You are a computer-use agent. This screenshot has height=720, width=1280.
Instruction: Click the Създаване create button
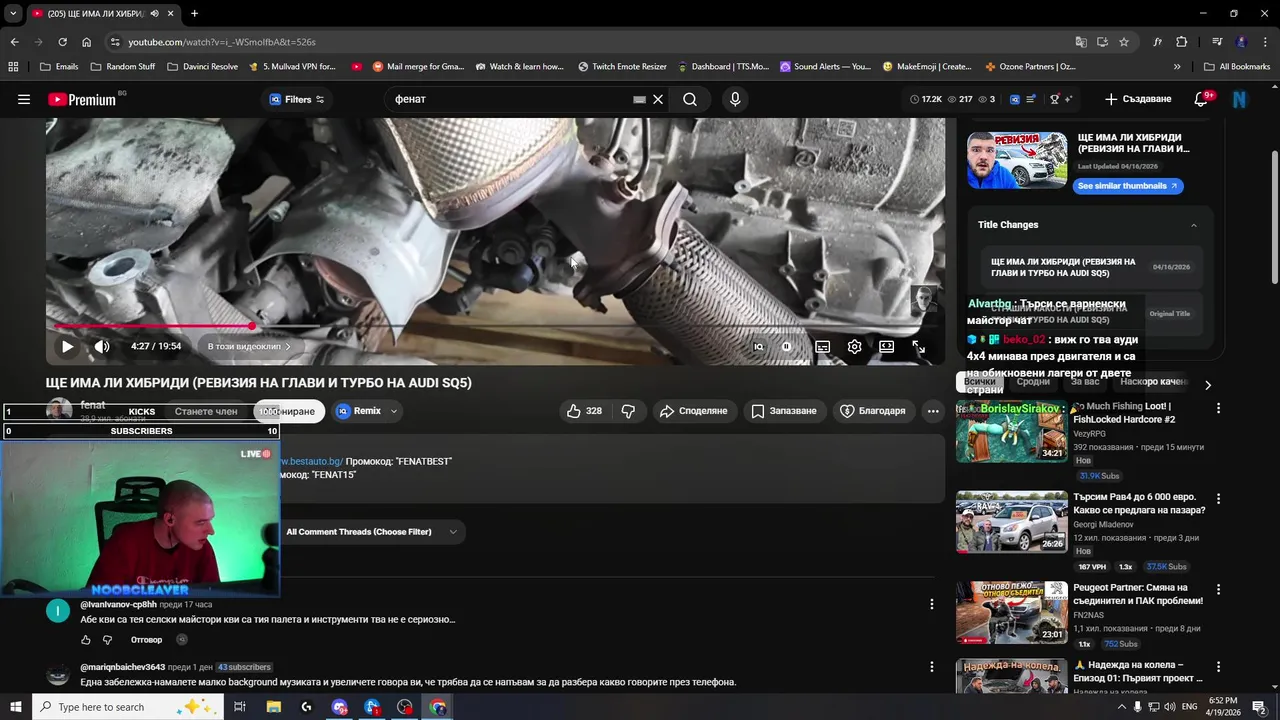(1138, 99)
